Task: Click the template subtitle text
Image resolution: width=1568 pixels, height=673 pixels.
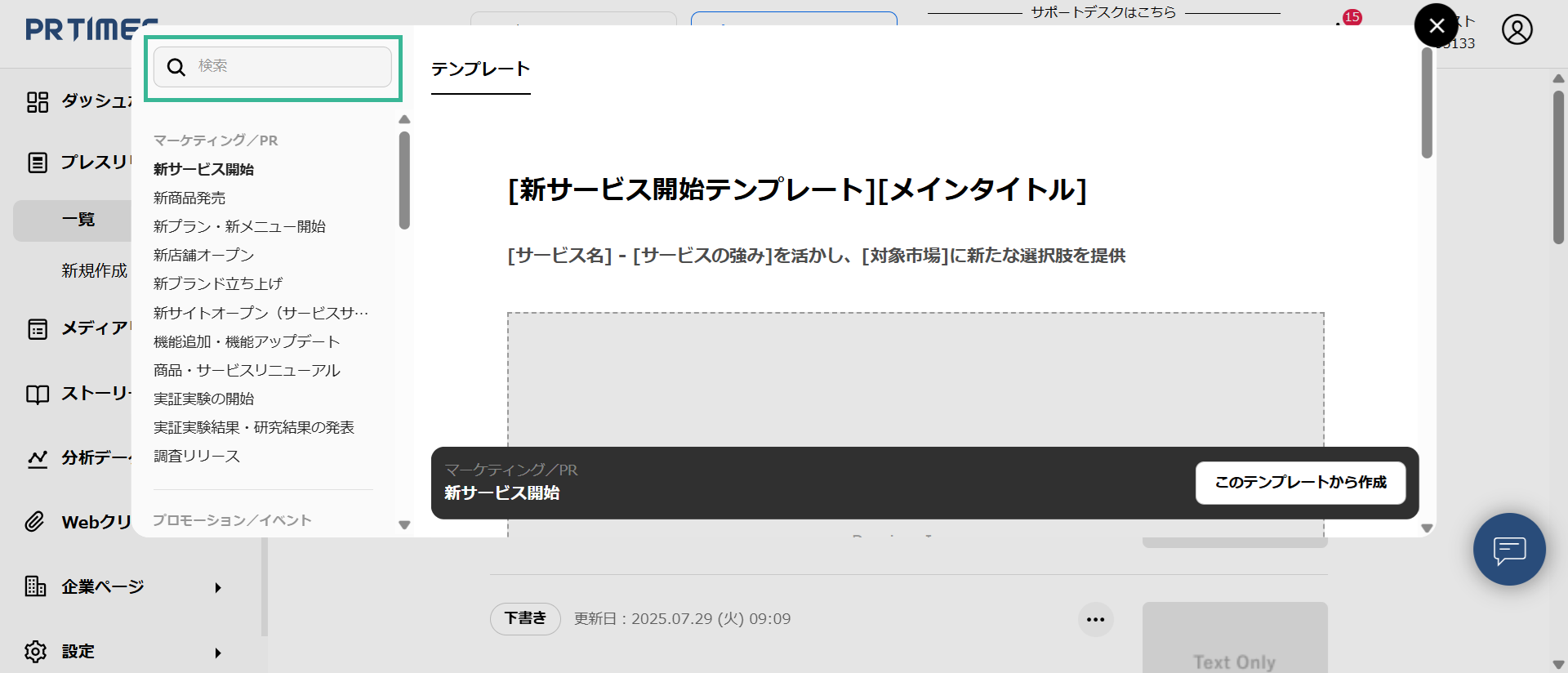Action: click(817, 256)
